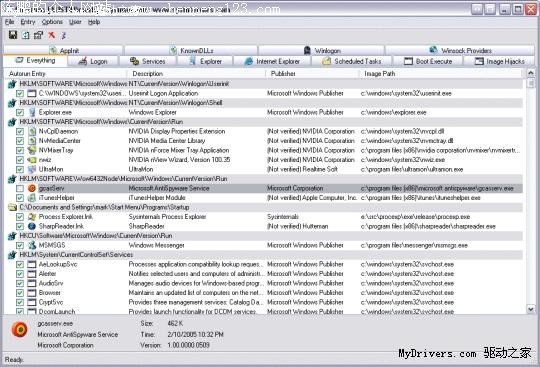The width and height of the screenshot is (540, 367).
Task: Select the HKCU\Software\...\Run key row
Action: pos(264,236)
